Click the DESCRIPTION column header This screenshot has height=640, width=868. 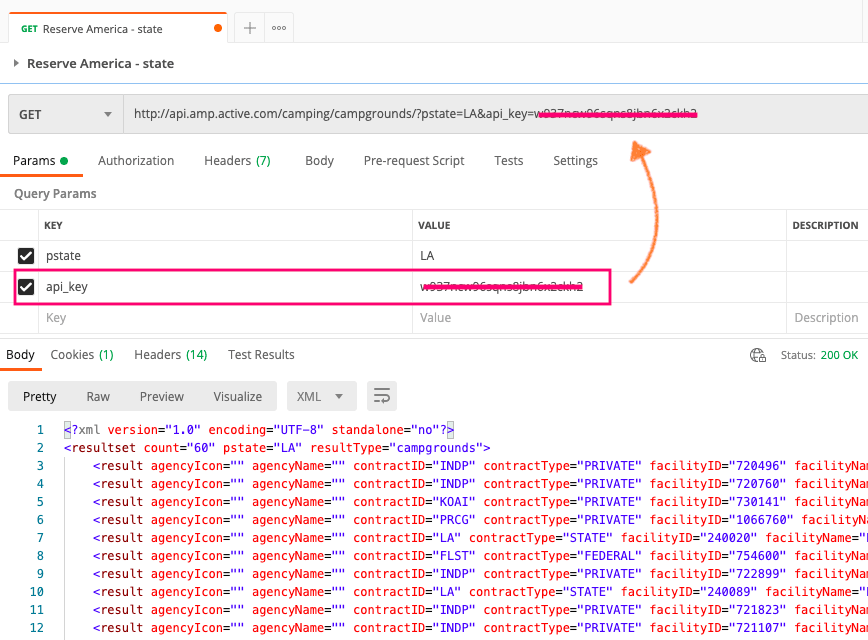[x=825, y=225]
